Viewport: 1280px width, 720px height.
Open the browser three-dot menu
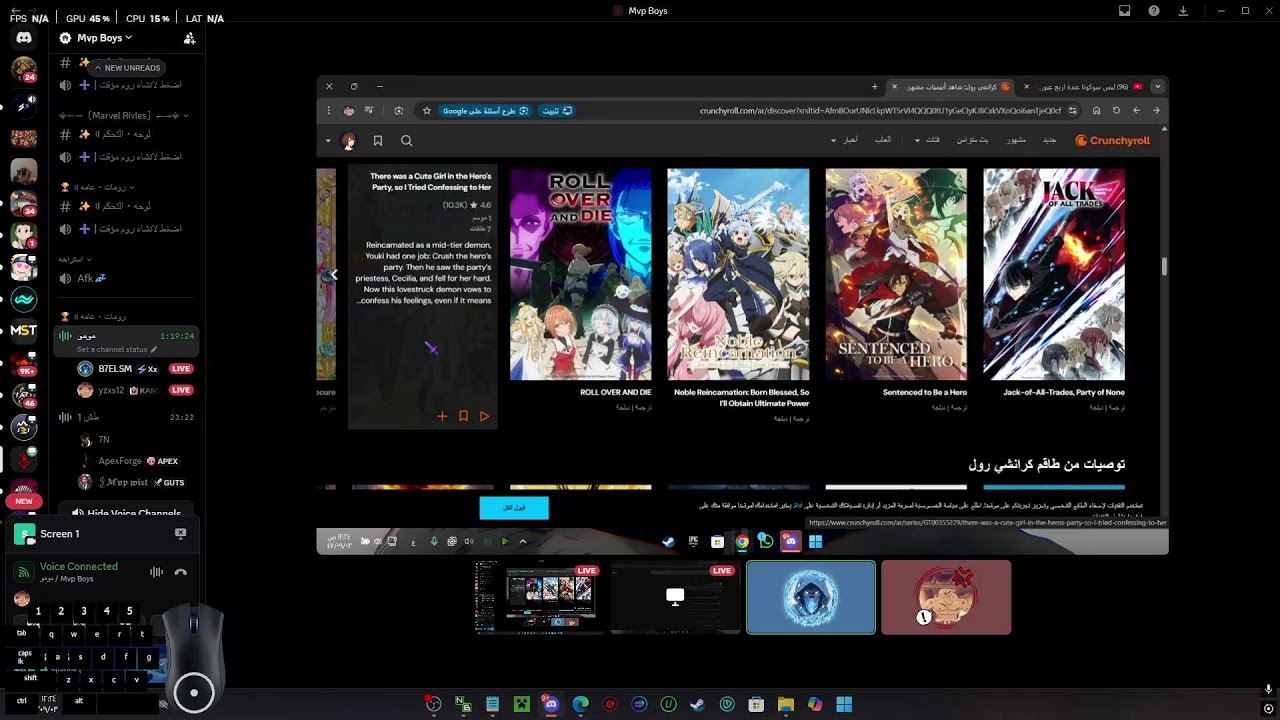329,111
